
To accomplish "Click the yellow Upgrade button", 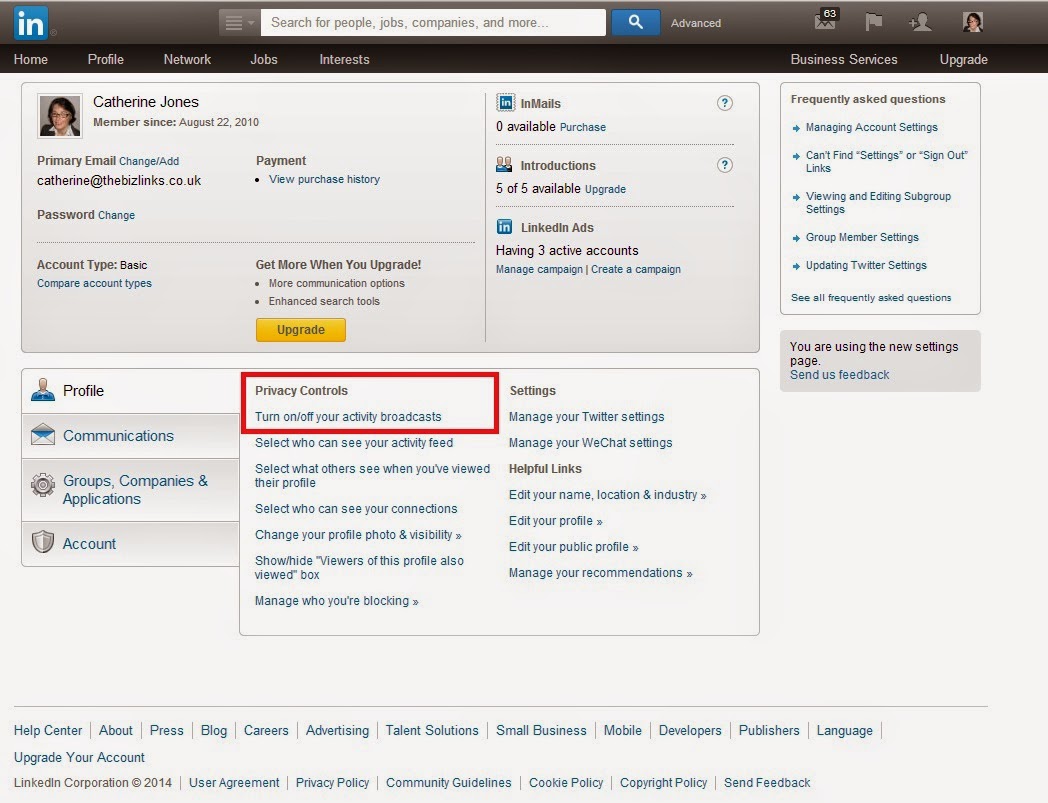I will point(300,329).
